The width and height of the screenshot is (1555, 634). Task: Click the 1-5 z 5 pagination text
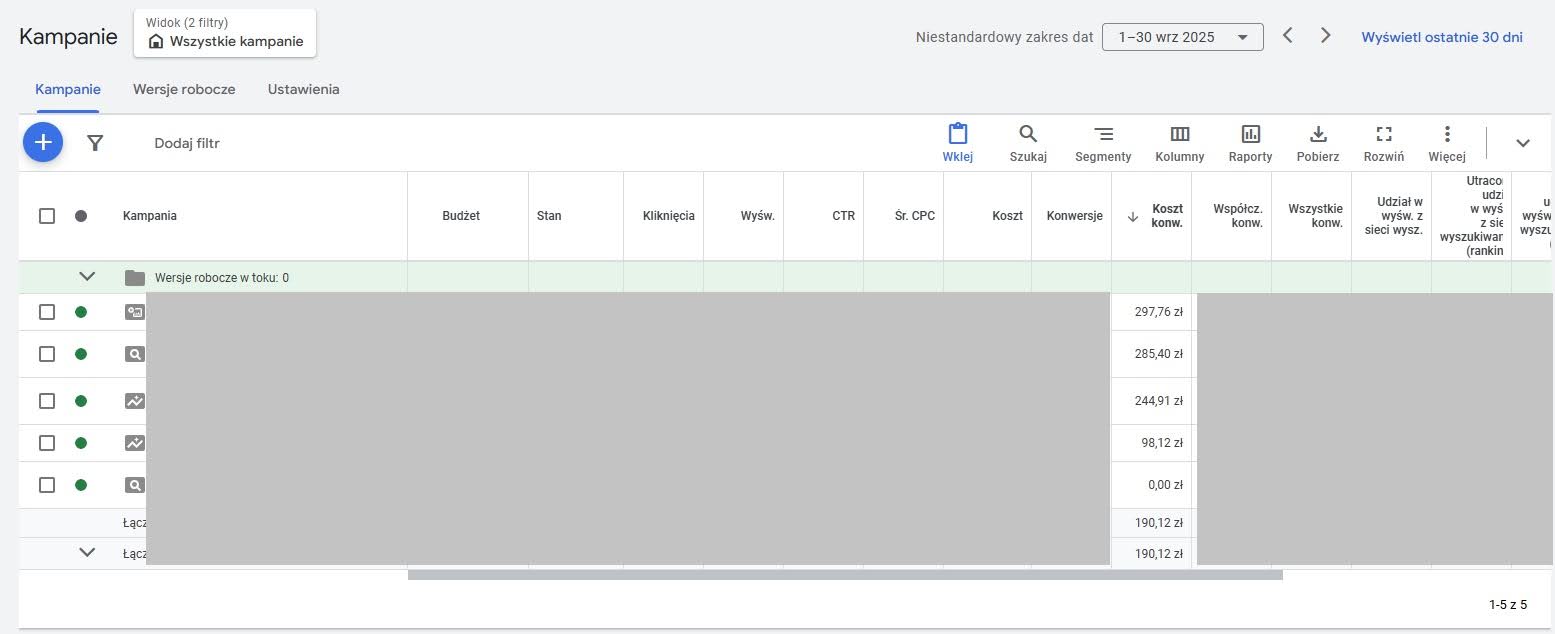click(1508, 605)
